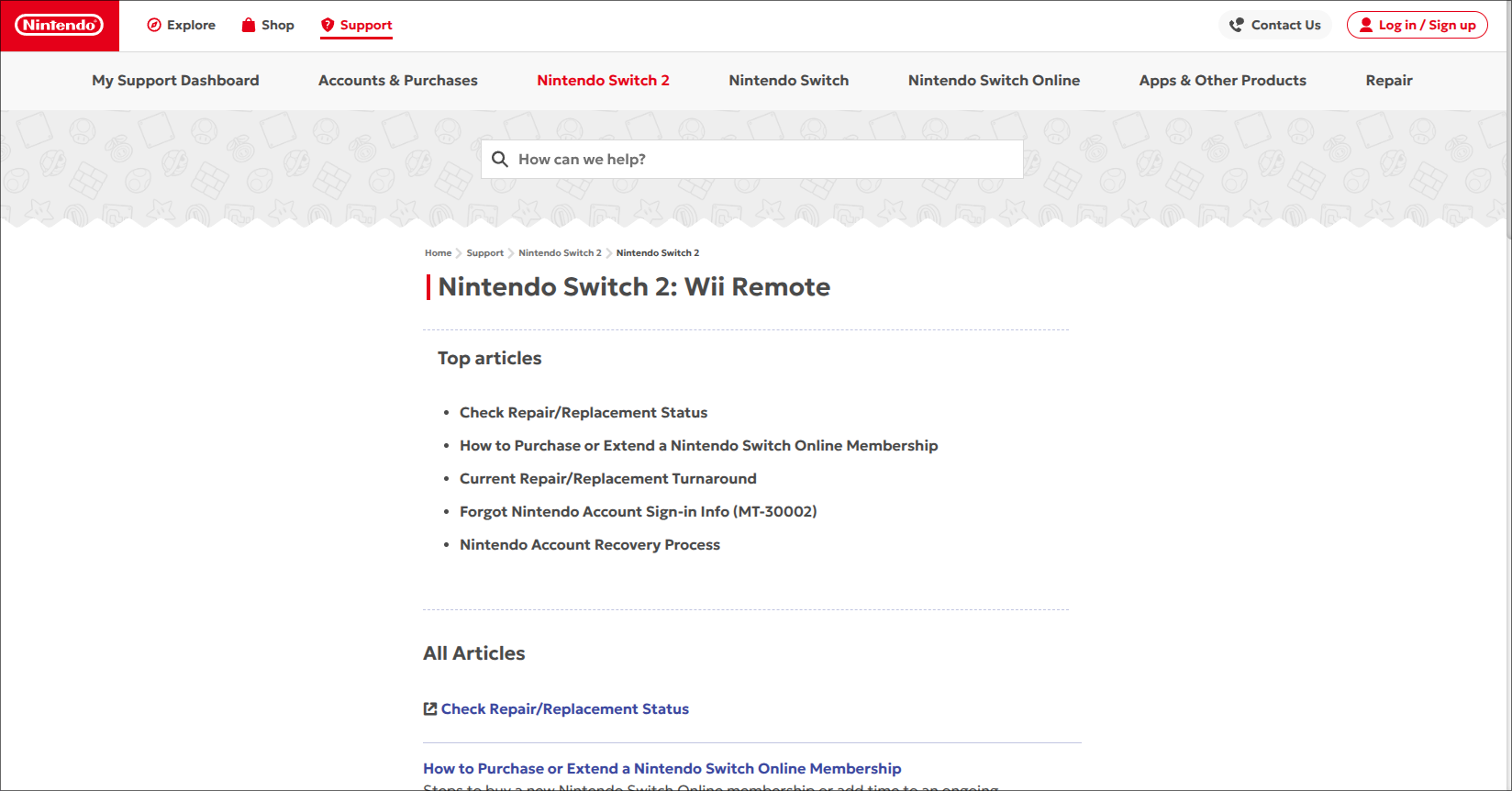Image resolution: width=1512 pixels, height=791 pixels.
Task: Open Forgot Nintendo Account Sign-in Info article
Action: coord(638,512)
